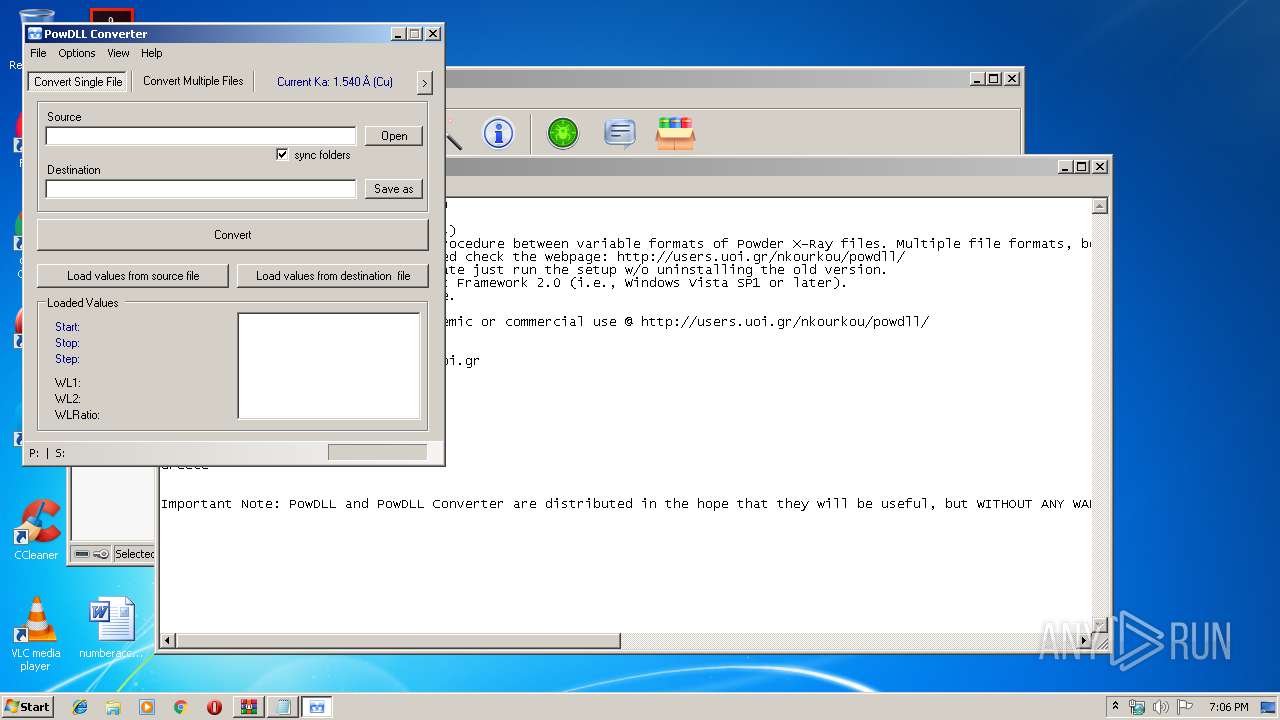This screenshot has height=720, width=1280.
Task: Click the taskbar clock showing 7:06 PM
Action: coord(1228,707)
